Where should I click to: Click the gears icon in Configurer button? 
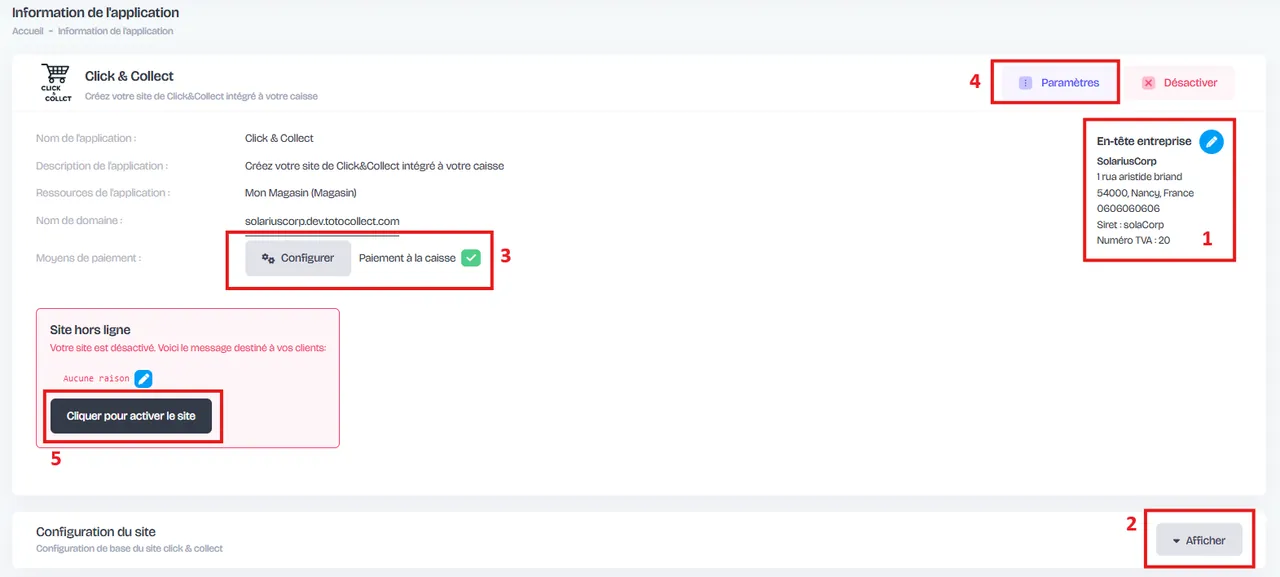coord(268,258)
